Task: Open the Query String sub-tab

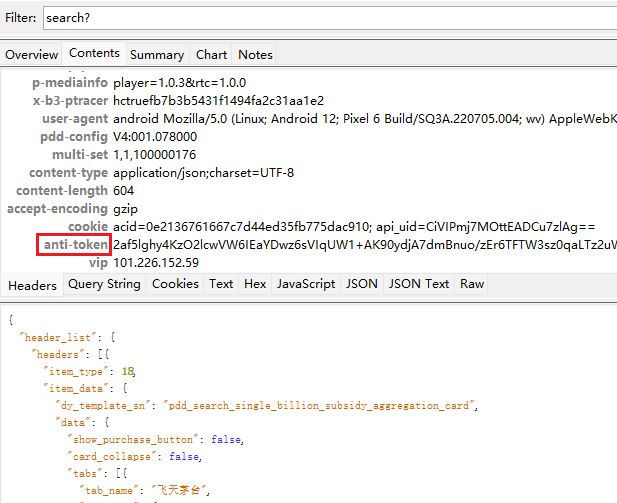Action: [104, 284]
